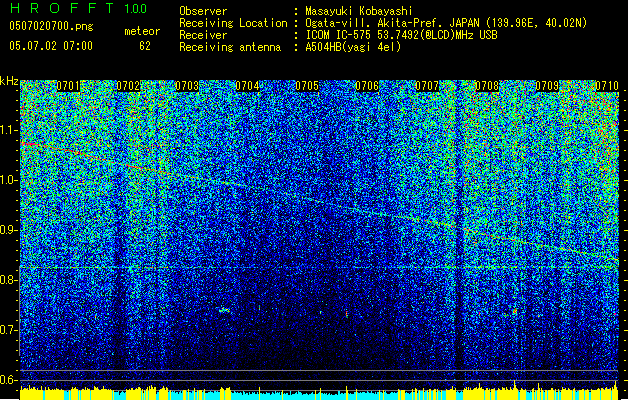The height and width of the screenshot is (400, 629).
Task: Click the 0.8 kHz frequency label
Action: pos(9,280)
